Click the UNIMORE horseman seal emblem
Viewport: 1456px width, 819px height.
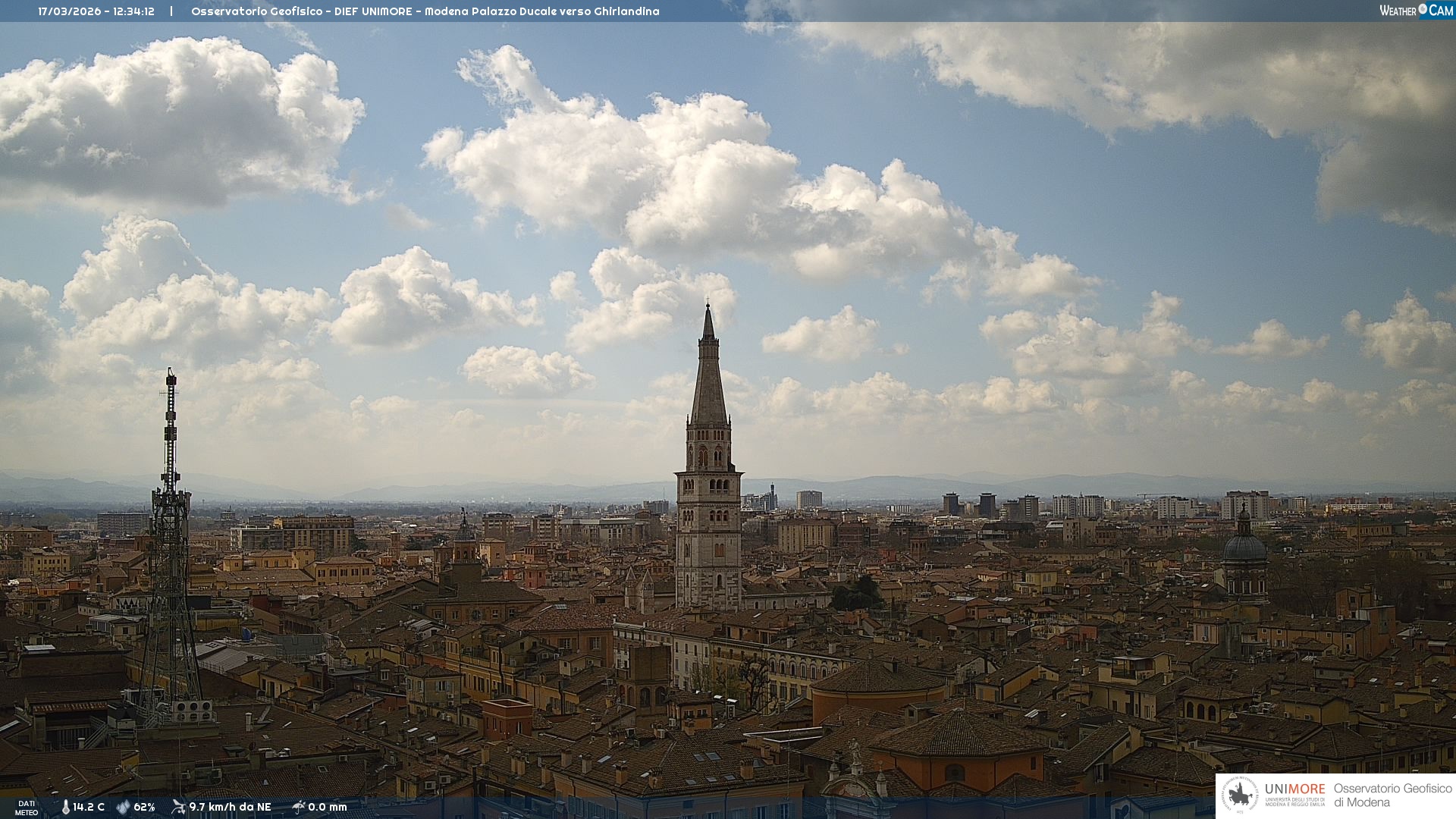[x=1240, y=795]
